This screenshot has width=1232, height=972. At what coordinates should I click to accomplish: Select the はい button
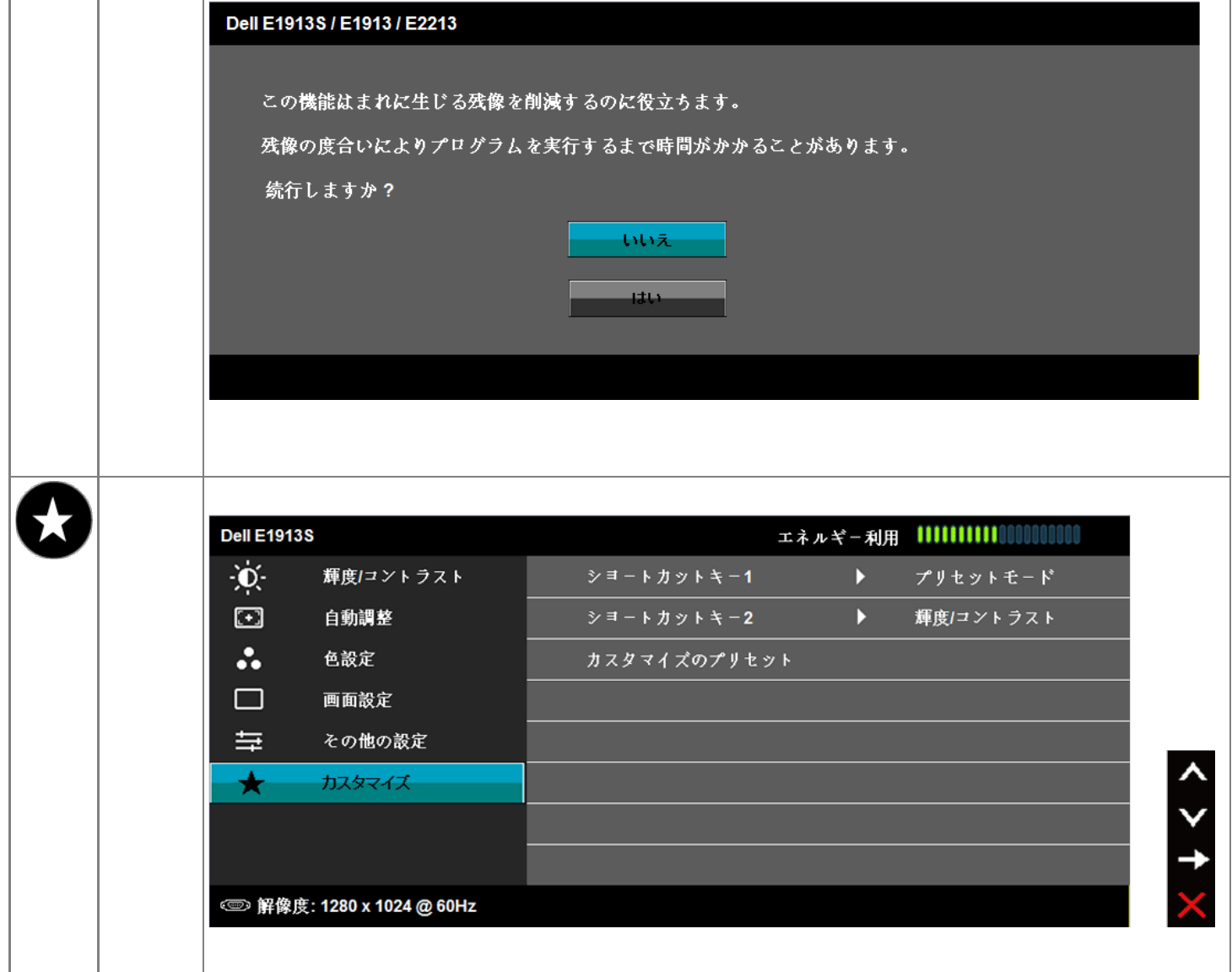647,299
